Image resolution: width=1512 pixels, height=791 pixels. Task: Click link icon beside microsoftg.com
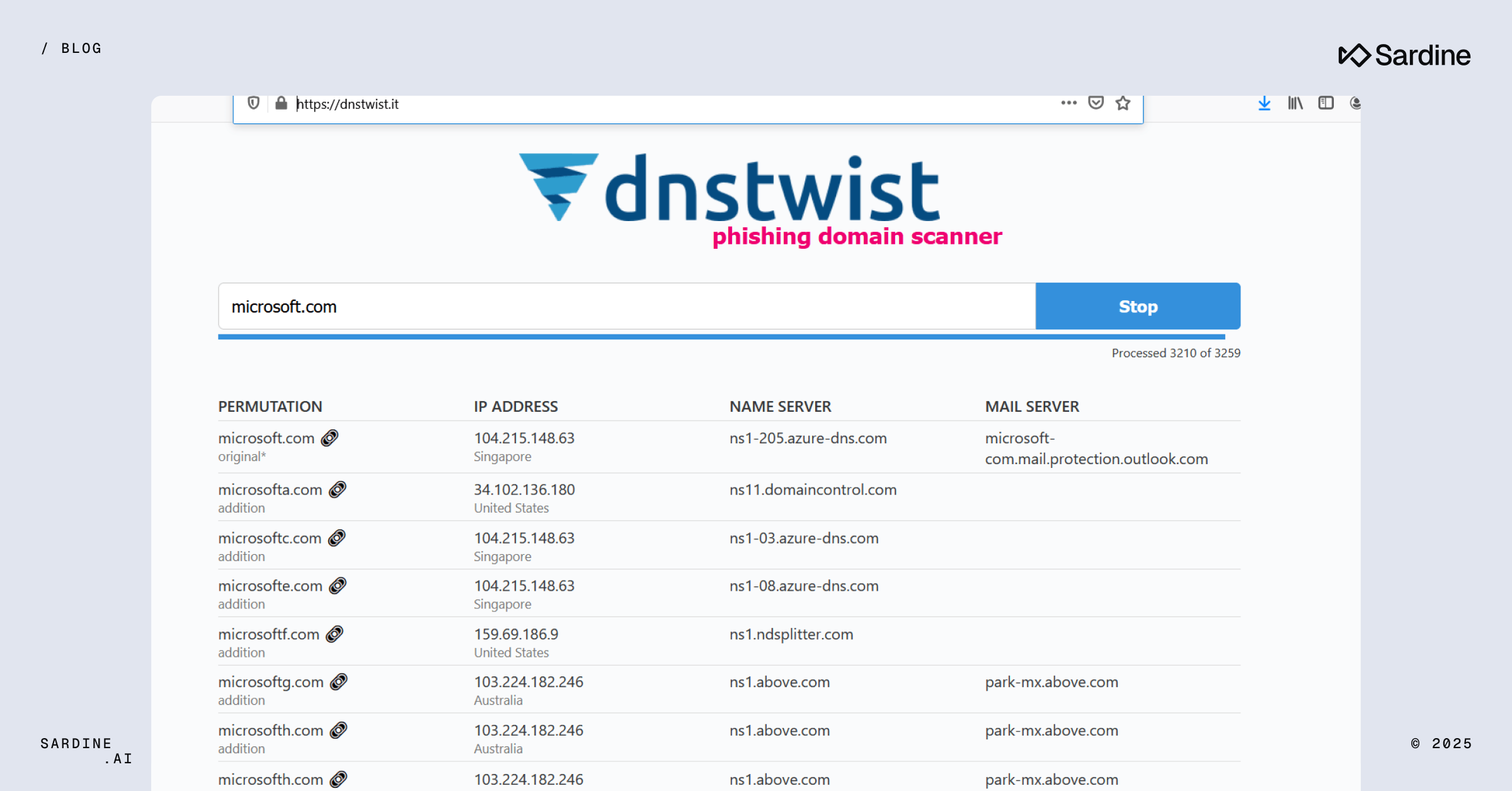click(339, 682)
